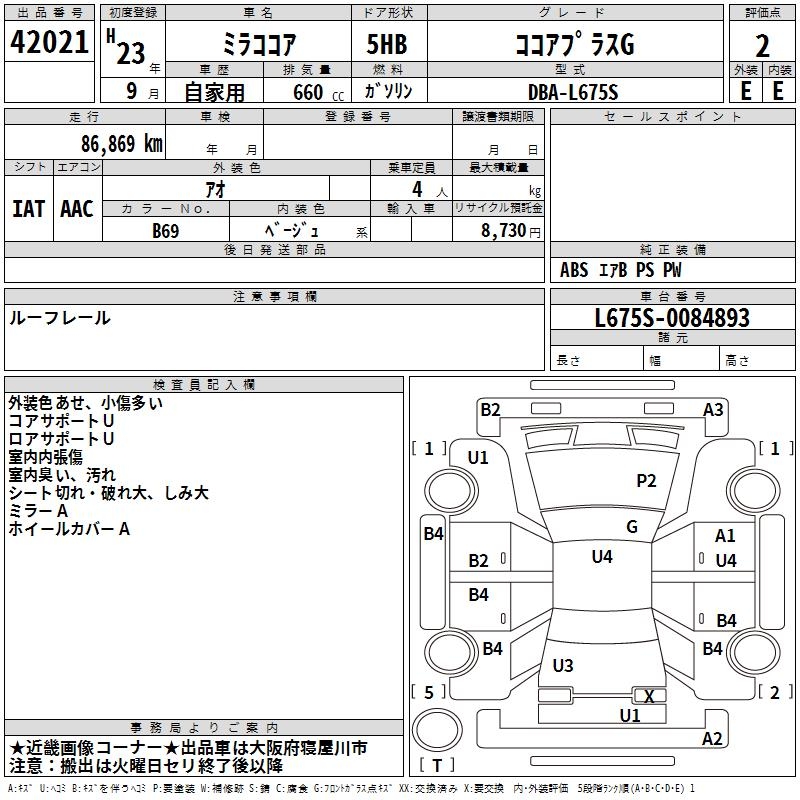
Task: Select the recycle deposit 8,730円
Action: 511,231
